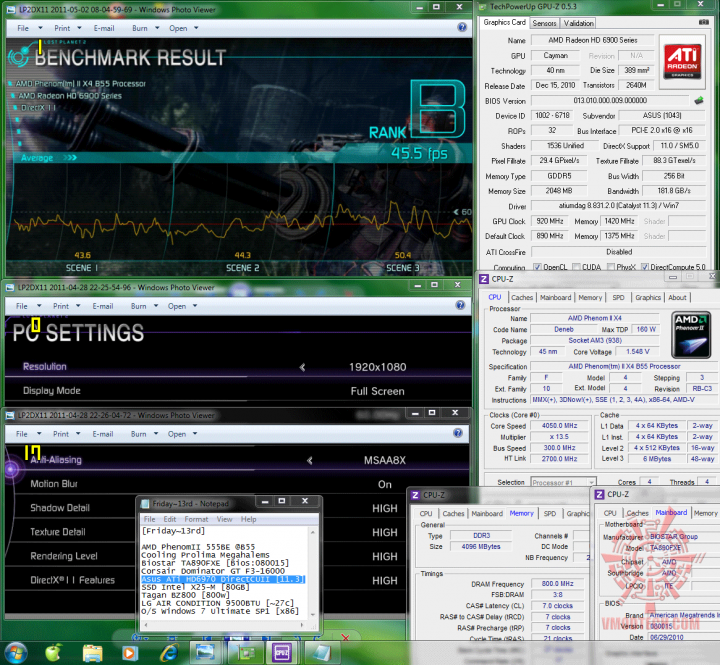Click the red X delete icon in the bottom Photo Viewer
The width and height of the screenshot is (720, 665).
click(345, 637)
